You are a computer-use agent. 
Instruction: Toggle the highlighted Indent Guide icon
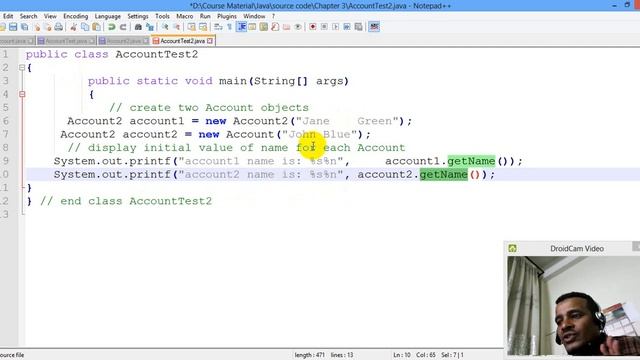click(242, 27)
